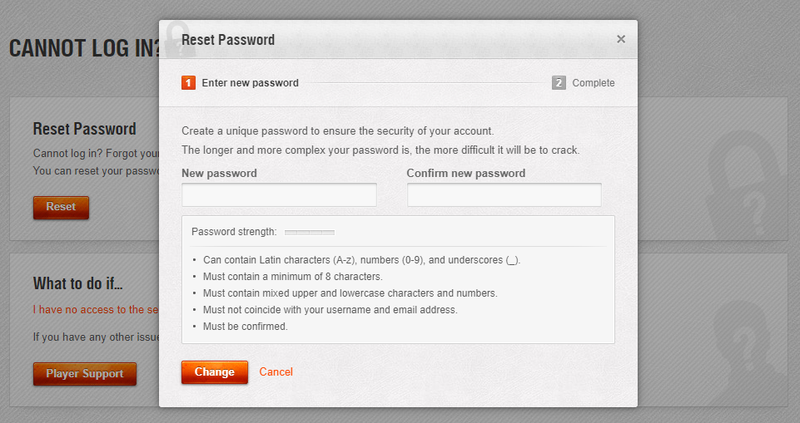Select the 'Complete' step label
800x423 pixels.
[593, 83]
